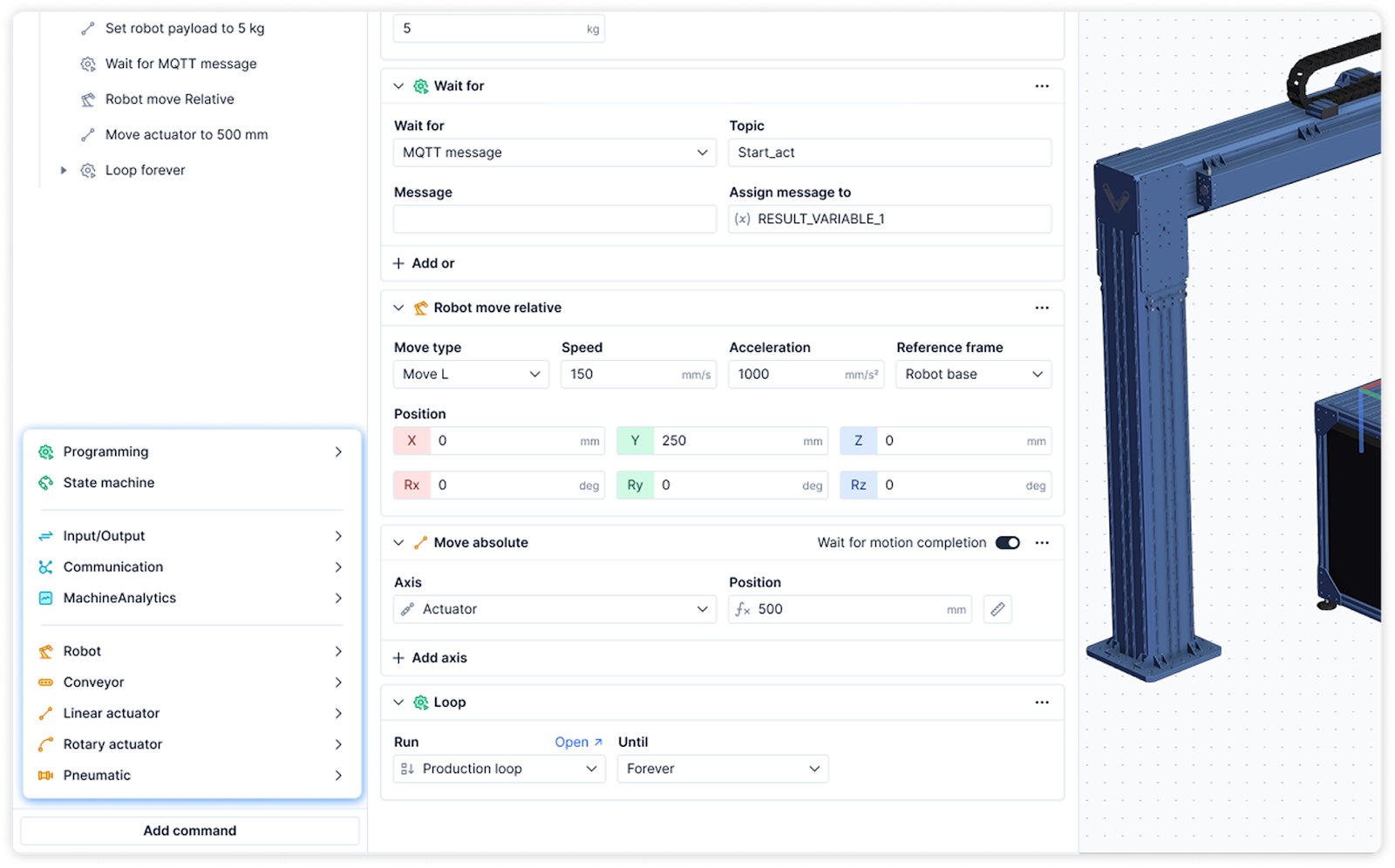Open the Move type dropdown
This screenshot has height=868, width=1395.
click(x=471, y=375)
